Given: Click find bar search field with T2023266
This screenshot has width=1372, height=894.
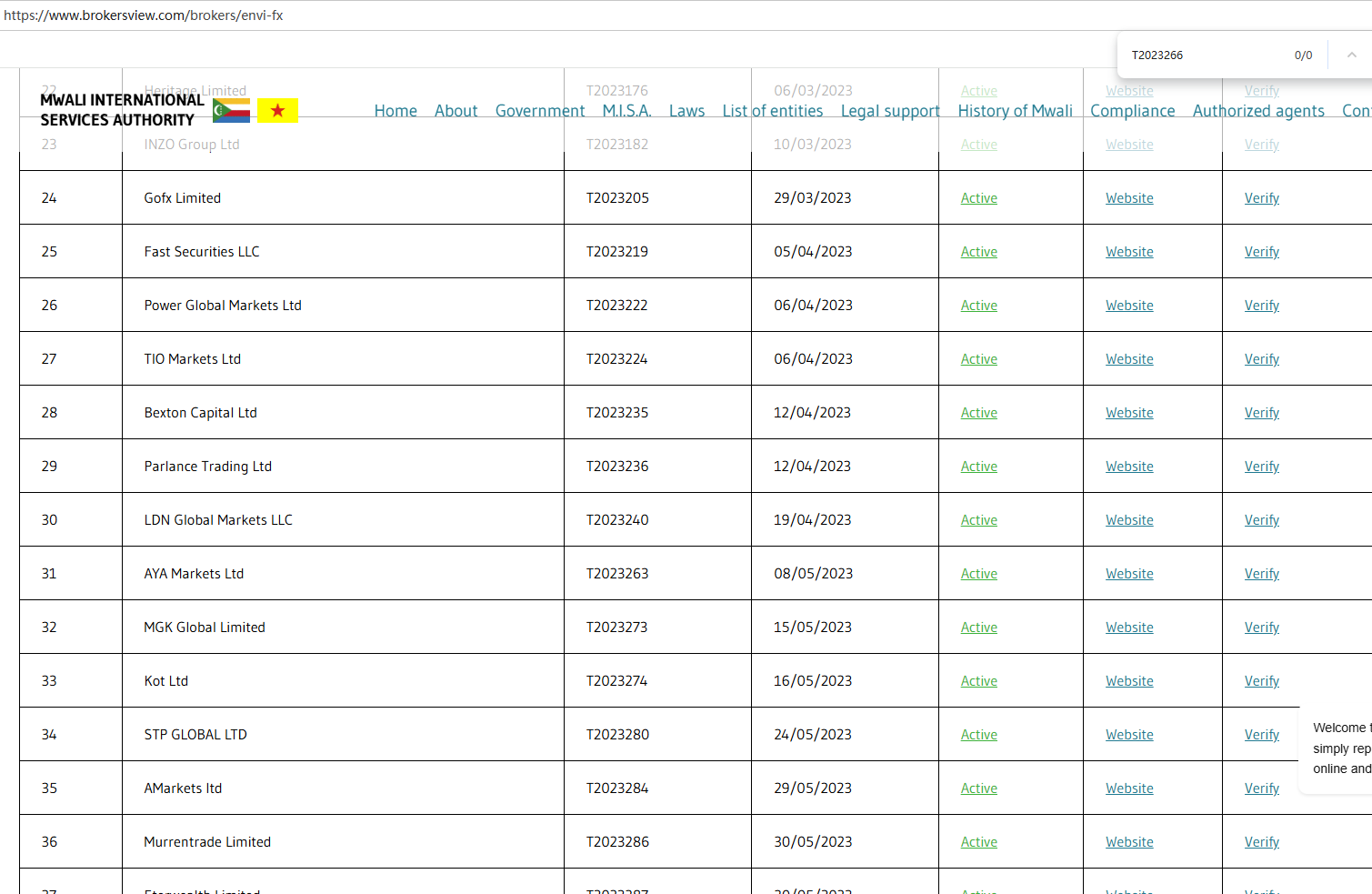Looking at the screenshot, I should pos(1200,55).
